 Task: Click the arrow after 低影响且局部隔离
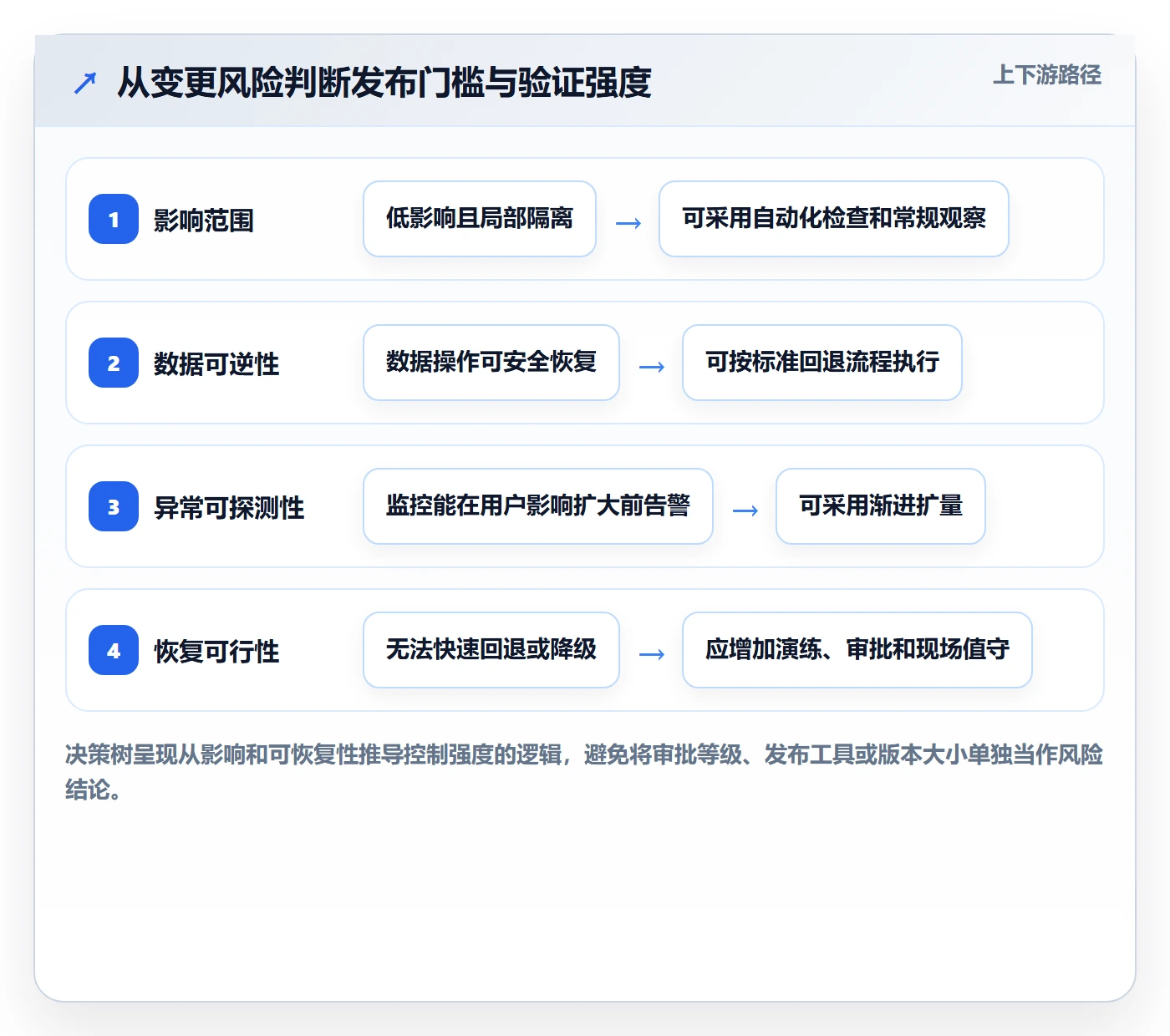[628, 223]
